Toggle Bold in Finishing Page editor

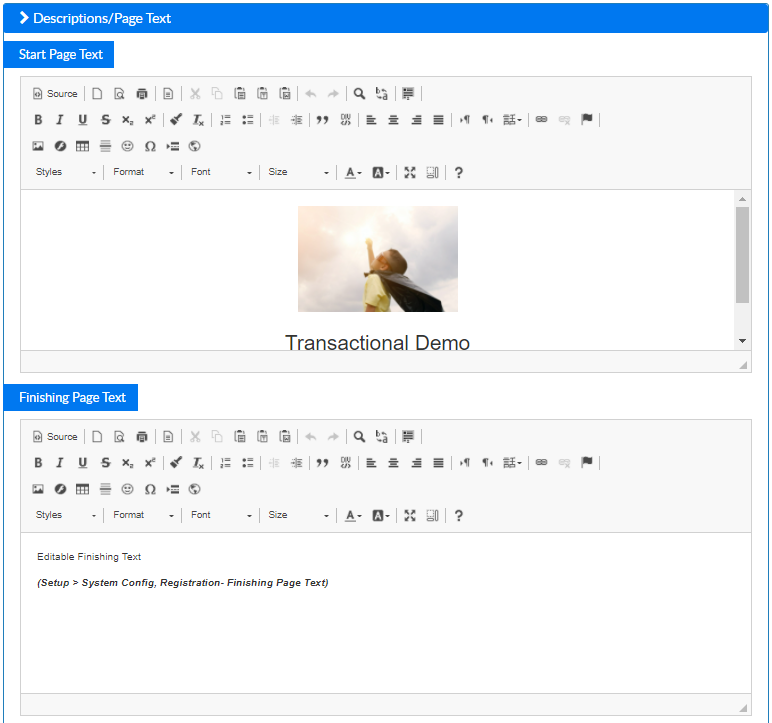pyautogui.click(x=38, y=463)
